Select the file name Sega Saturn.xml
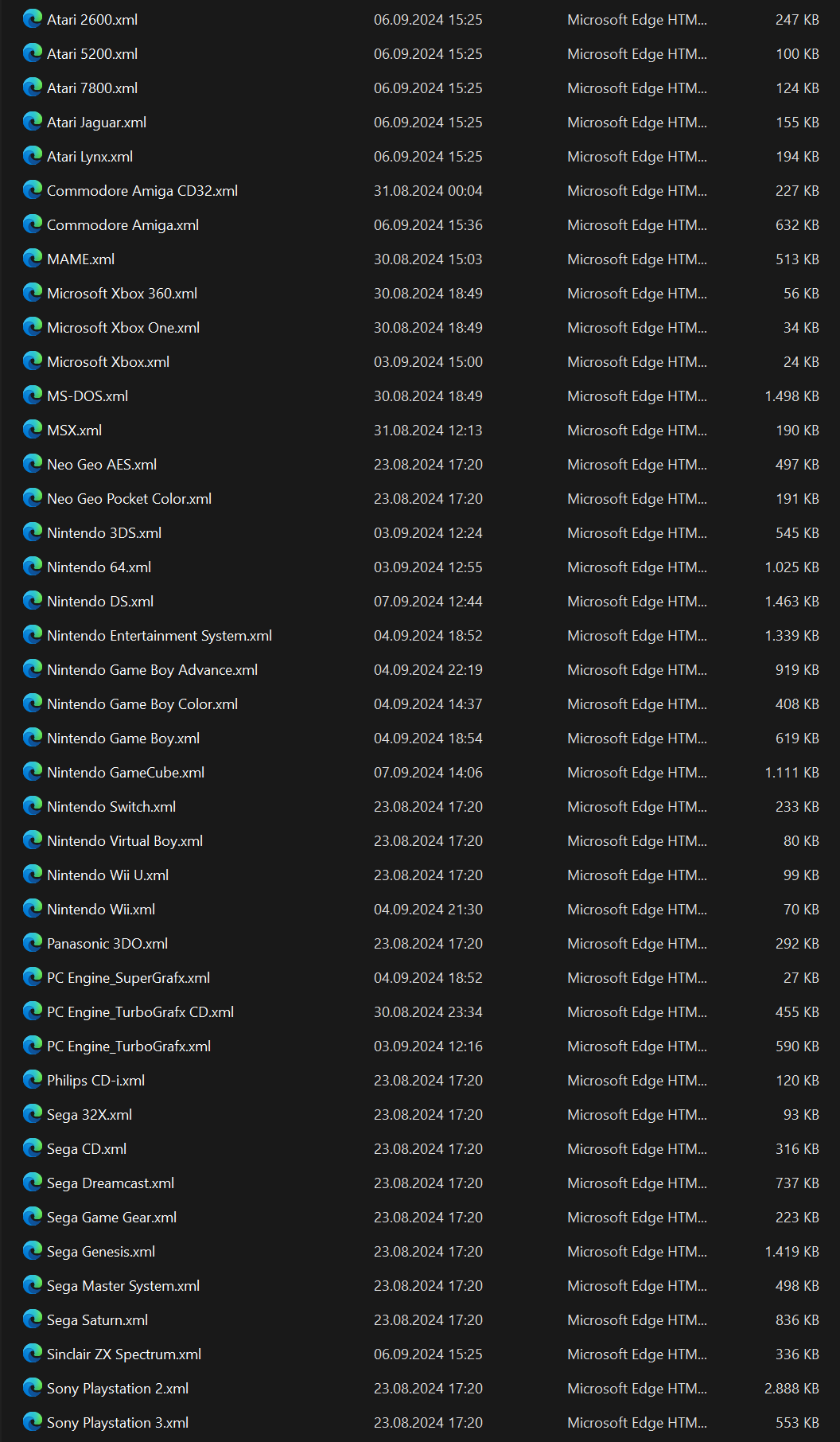840x1442 pixels. point(97,1320)
